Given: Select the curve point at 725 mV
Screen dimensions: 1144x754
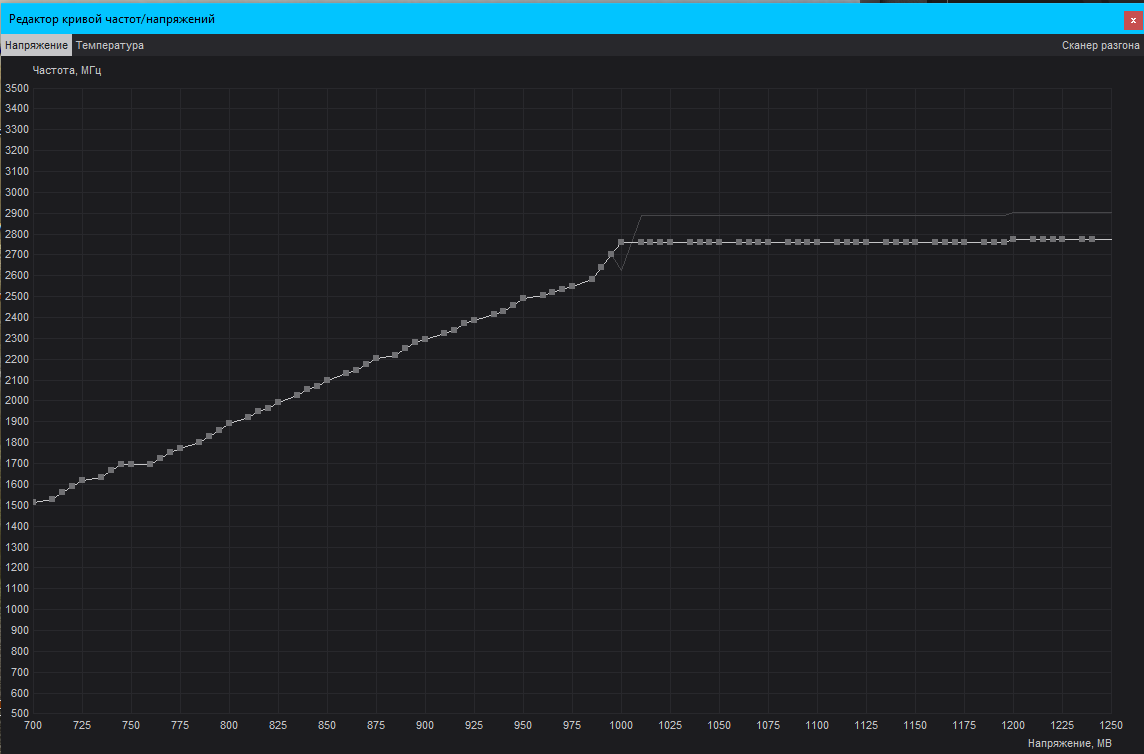Looking at the screenshot, I should pos(82,480).
